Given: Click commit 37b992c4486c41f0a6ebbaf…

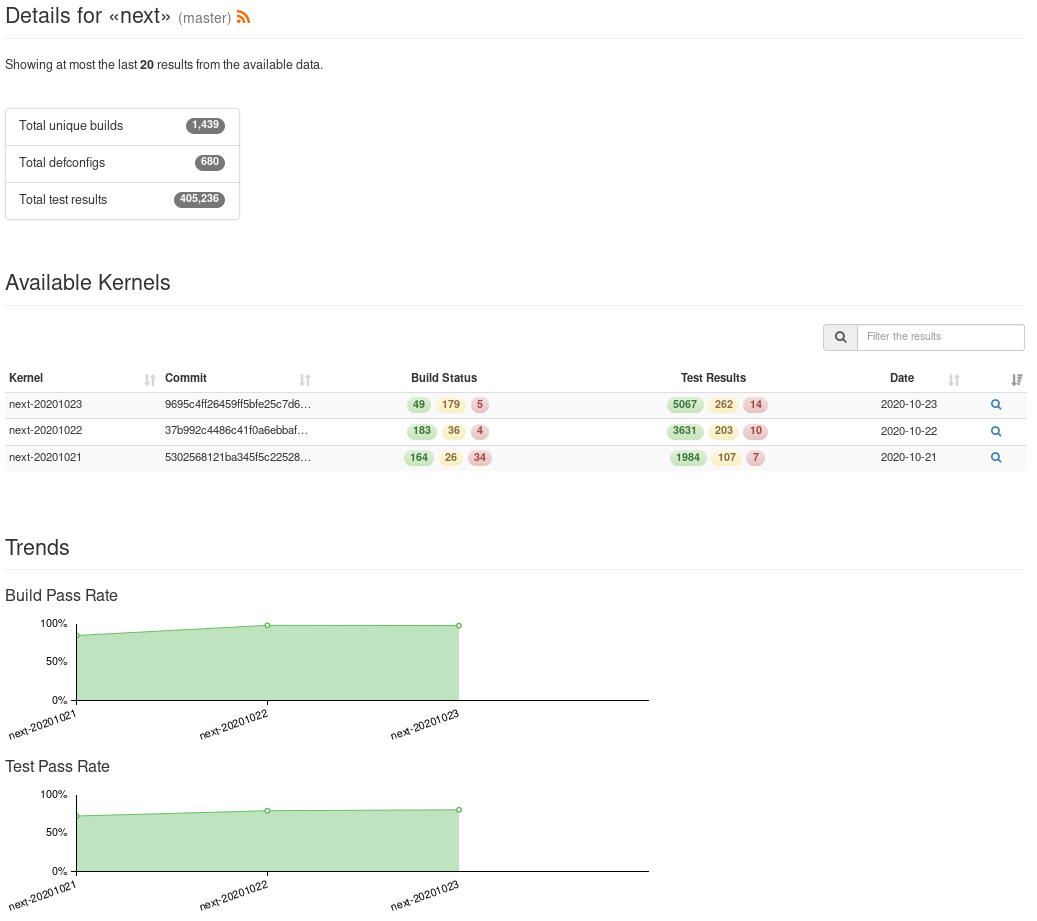Looking at the screenshot, I should tap(236, 430).
